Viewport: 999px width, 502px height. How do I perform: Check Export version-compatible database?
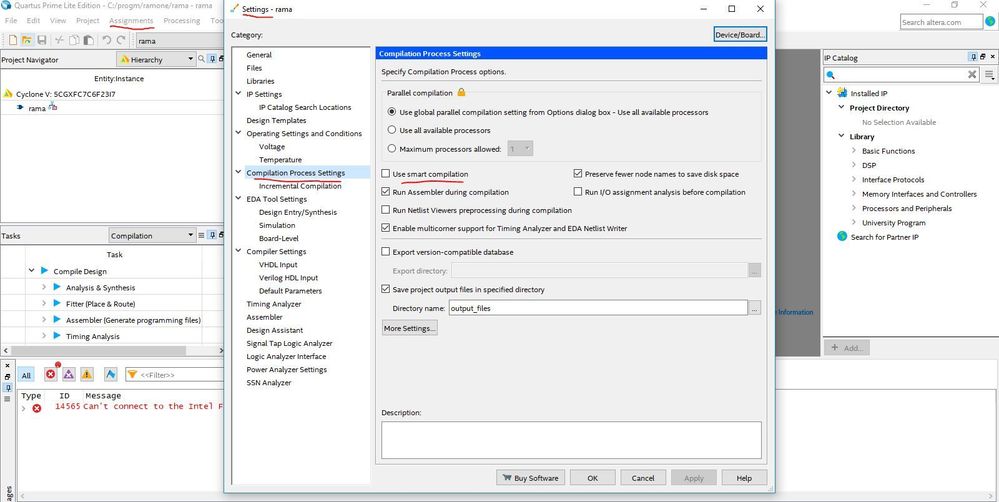pyautogui.click(x=385, y=252)
